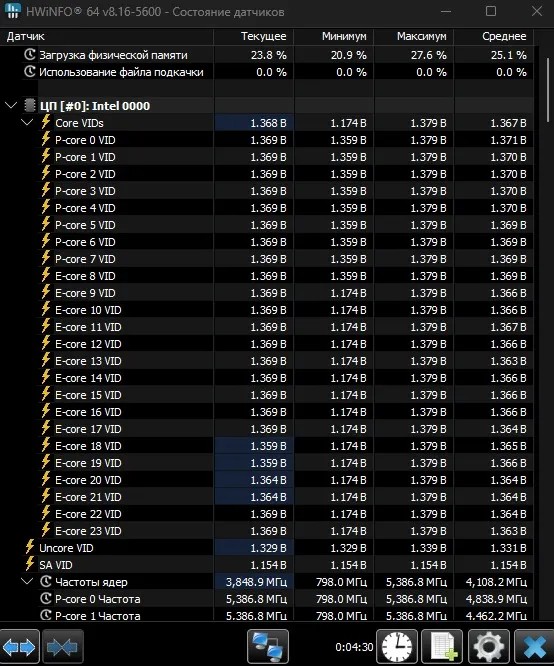This screenshot has width=554, height=666.
Task: Maximize the HWiNFO window
Action: [x=491, y=11]
